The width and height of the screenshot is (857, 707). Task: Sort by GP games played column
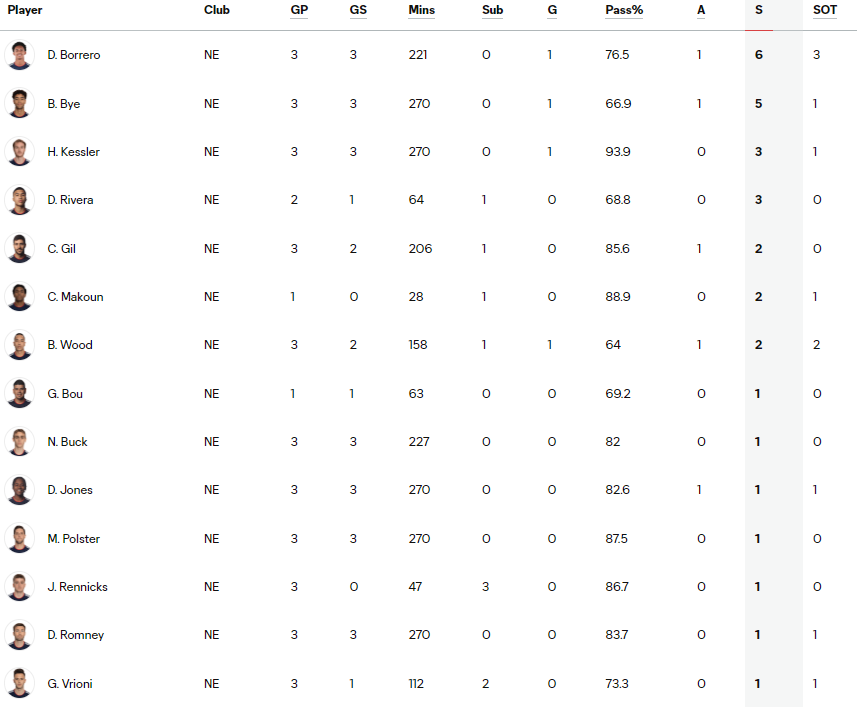pos(299,10)
